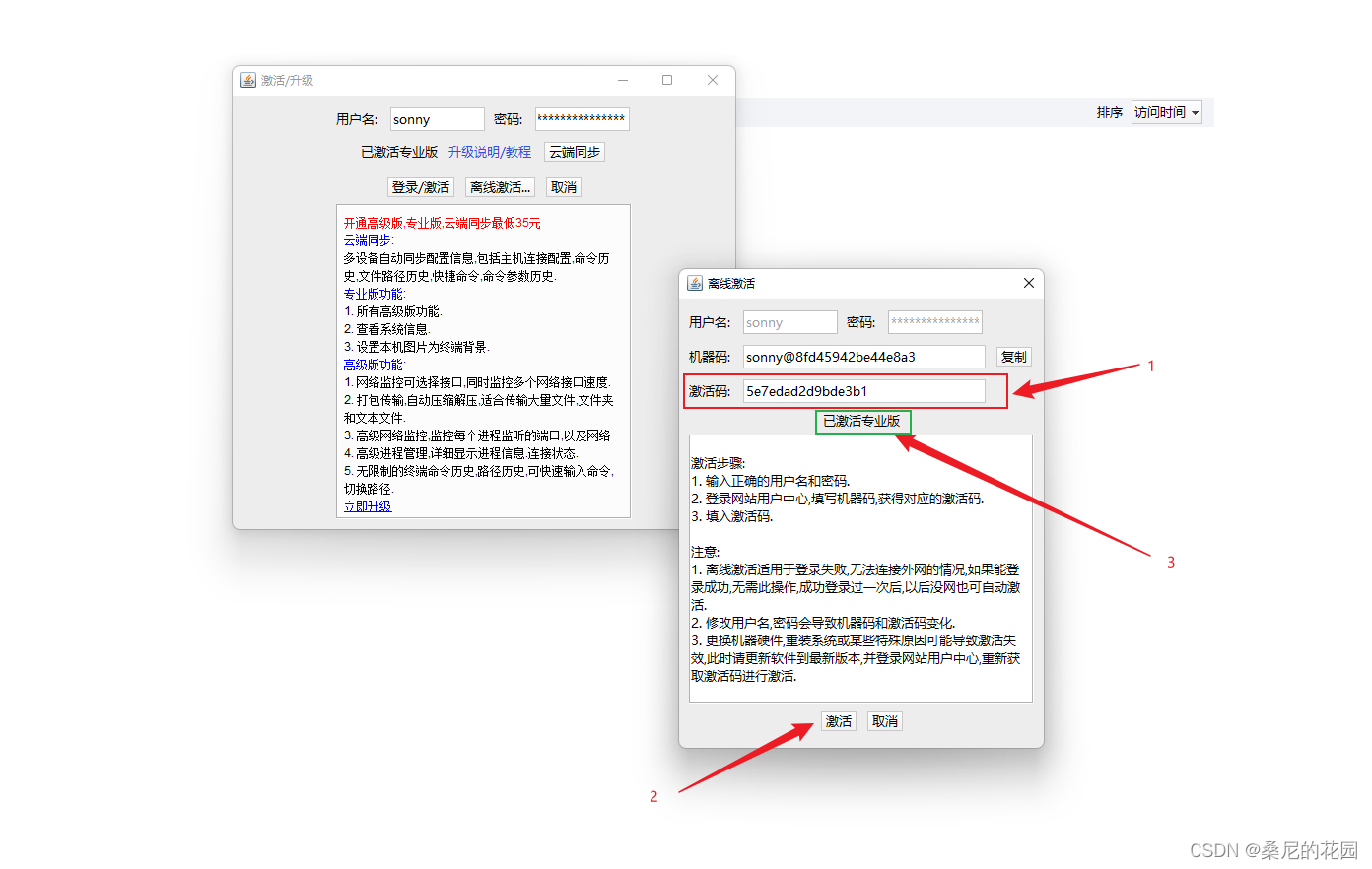Viewport: 1372px width, 869px height.
Task: Focus the 用户名 field containing sonny in 激活/升级
Action: point(437,119)
